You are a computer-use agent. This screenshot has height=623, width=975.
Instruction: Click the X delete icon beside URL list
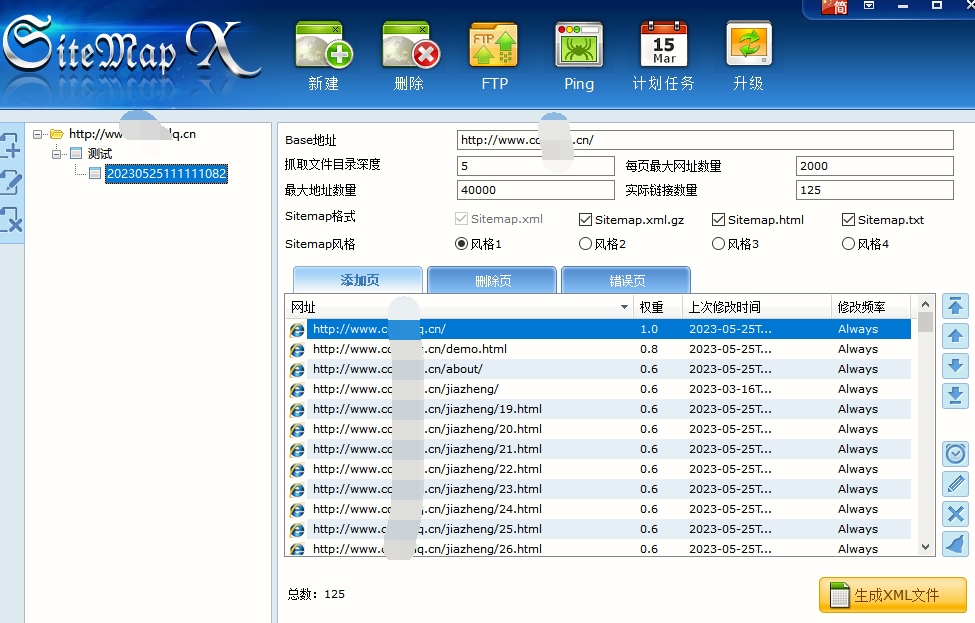tap(956, 514)
